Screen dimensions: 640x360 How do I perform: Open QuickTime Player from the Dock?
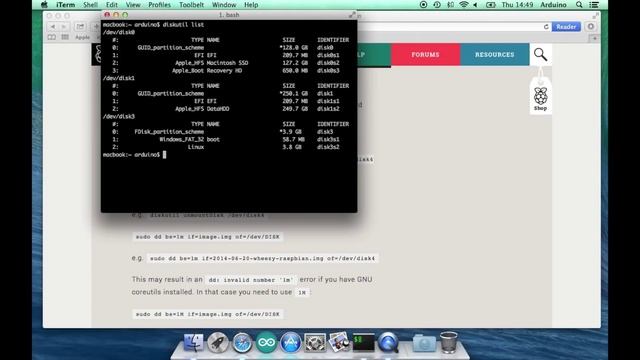point(388,342)
